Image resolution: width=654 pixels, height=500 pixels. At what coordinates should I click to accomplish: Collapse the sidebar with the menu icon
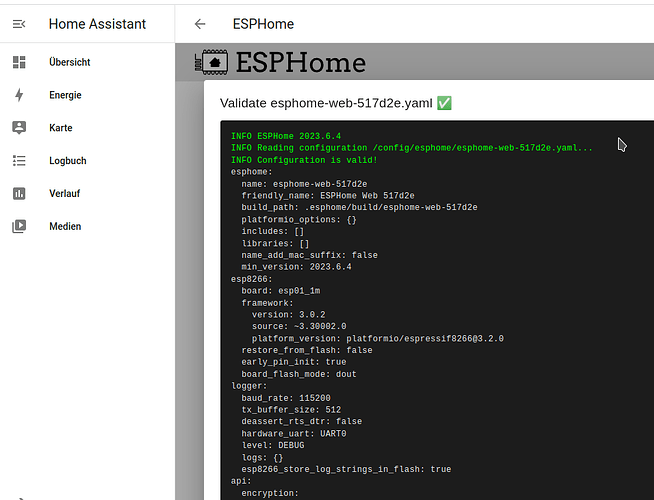tap(19, 24)
